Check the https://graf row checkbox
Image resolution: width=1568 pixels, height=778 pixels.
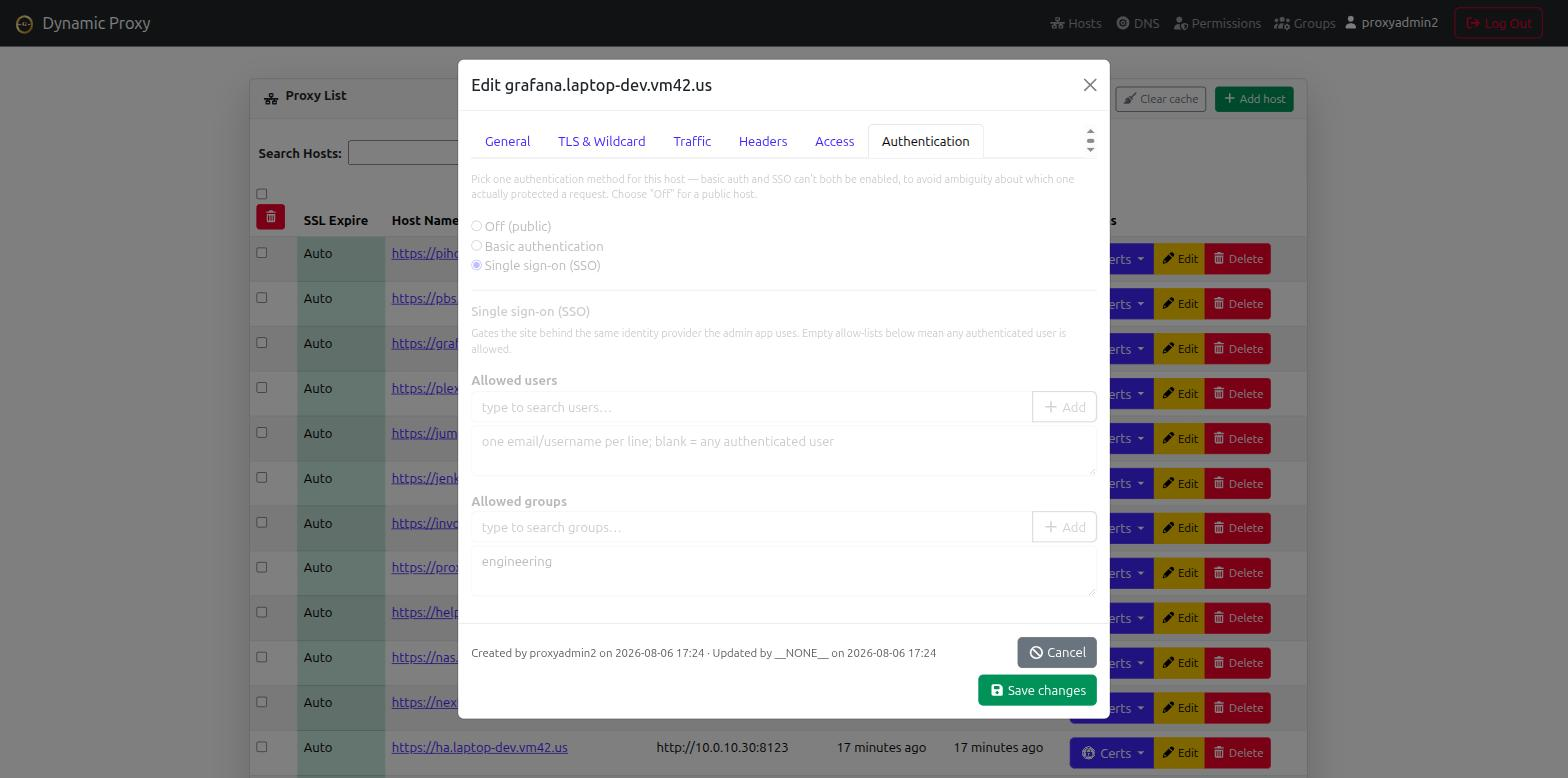(x=262, y=343)
